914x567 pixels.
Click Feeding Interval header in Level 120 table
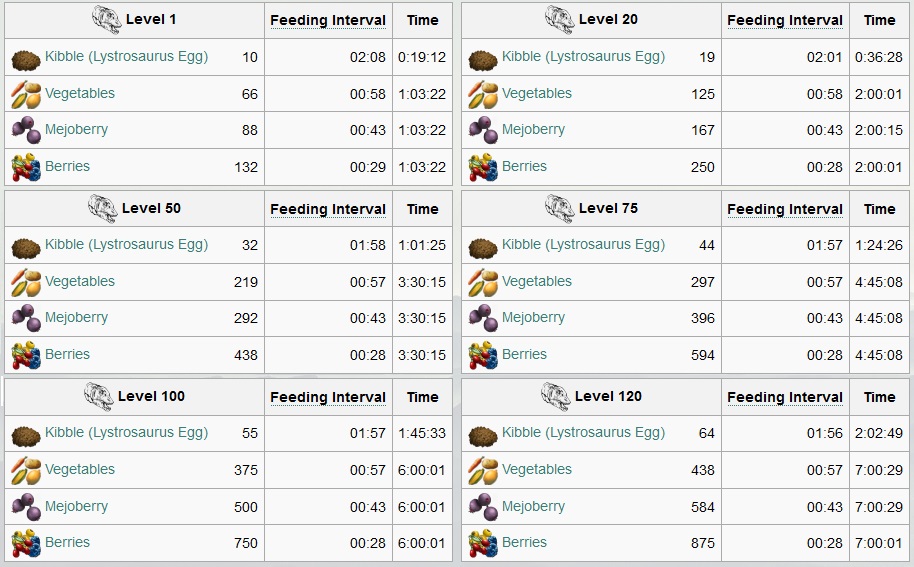[785, 397]
